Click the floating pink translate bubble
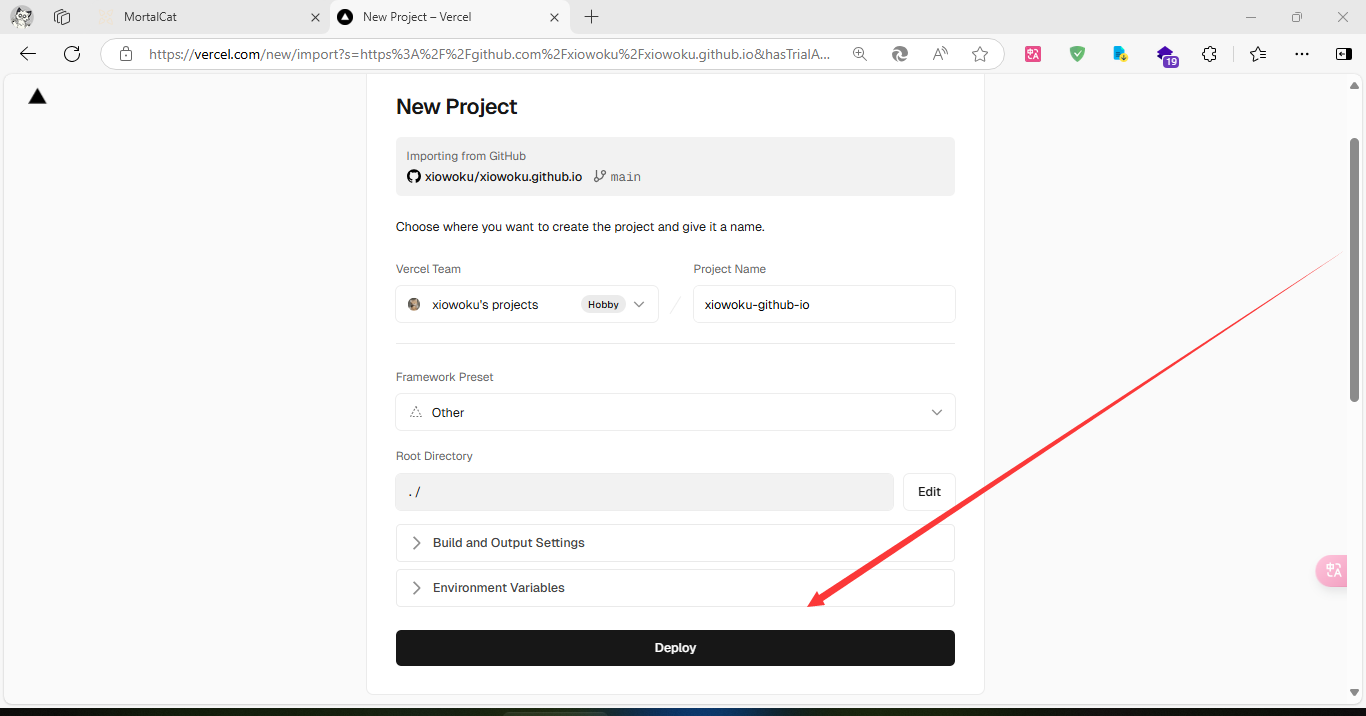1366x716 pixels. (x=1334, y=570)
